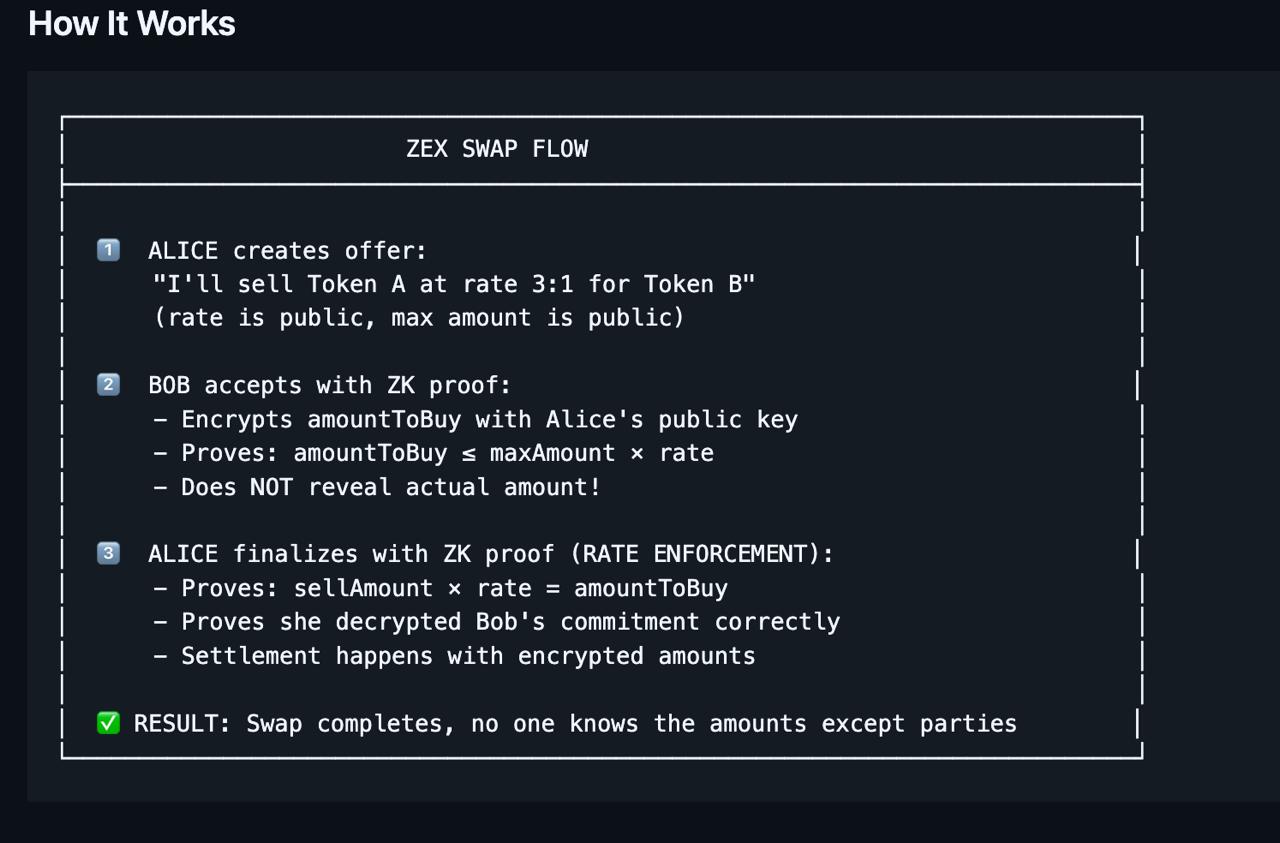Screen dimensions: 1280x843
Task: Click "BOB accepts with ZK proof:" text
Action: coord(329,386)
